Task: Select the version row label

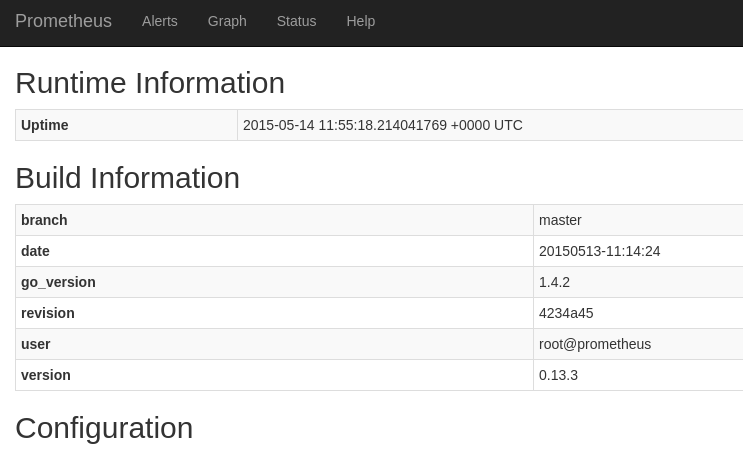Action: pos(46,375)
